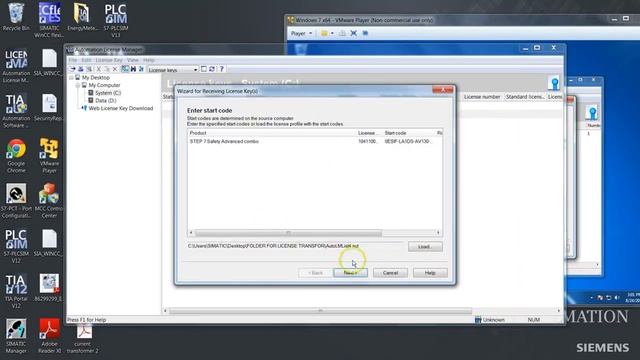The width and height of the screenshot is (640, 360).
Task: Click License Manager bottom horizontal scrollbar
Action: [320, 311]
